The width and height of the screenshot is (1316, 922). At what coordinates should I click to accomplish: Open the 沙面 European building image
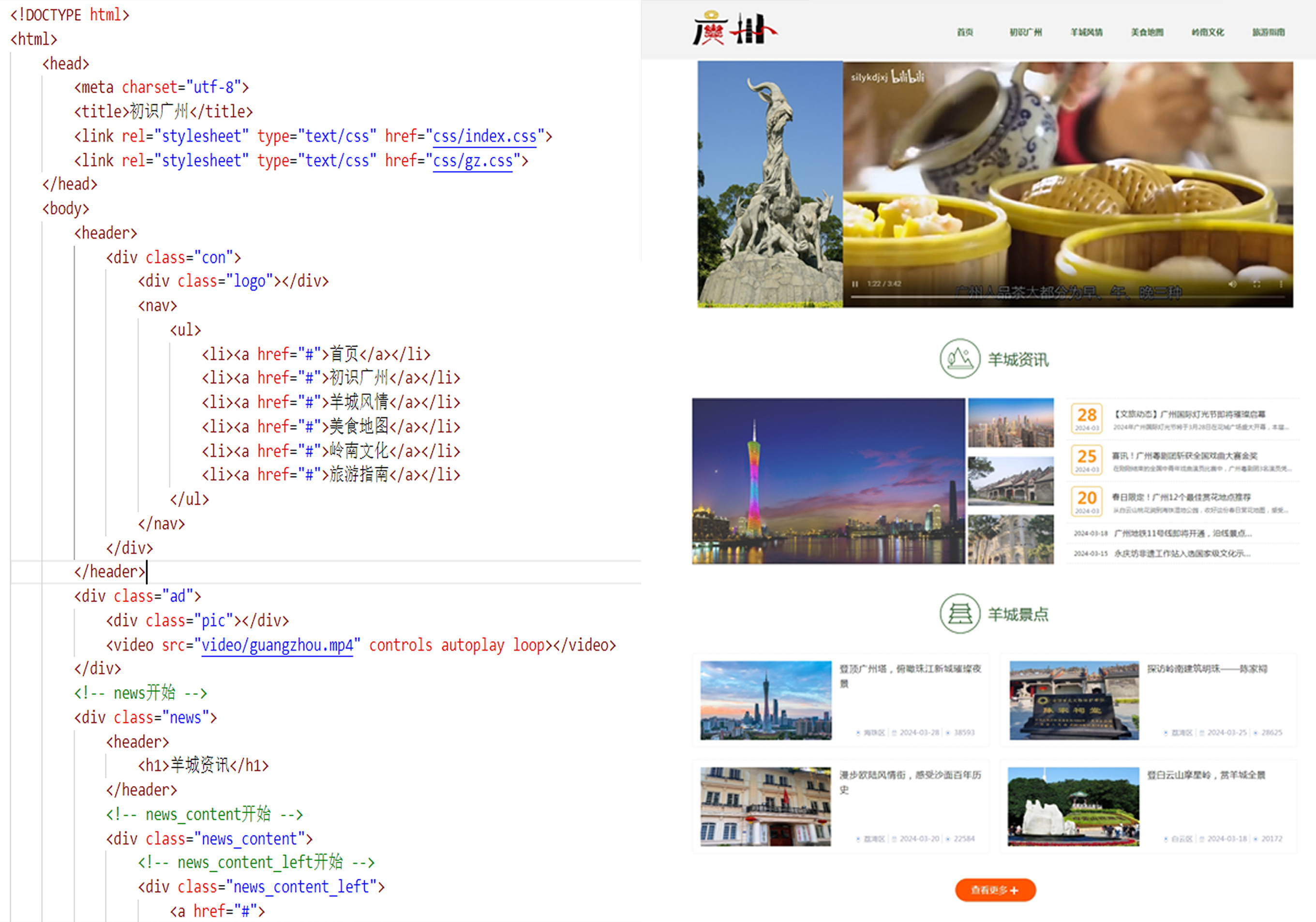coord(766,806)
